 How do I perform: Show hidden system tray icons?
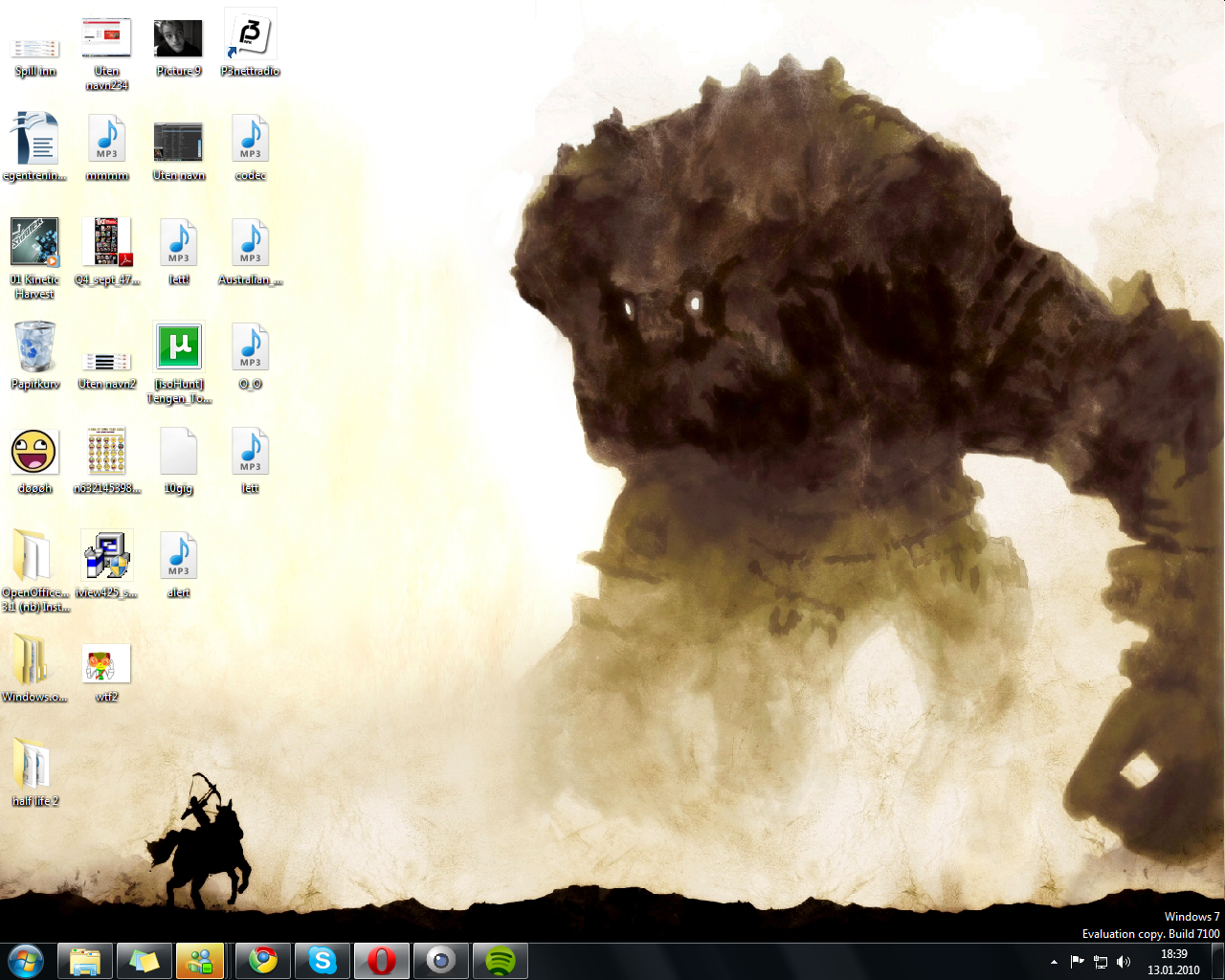(x=1054, y=962)
